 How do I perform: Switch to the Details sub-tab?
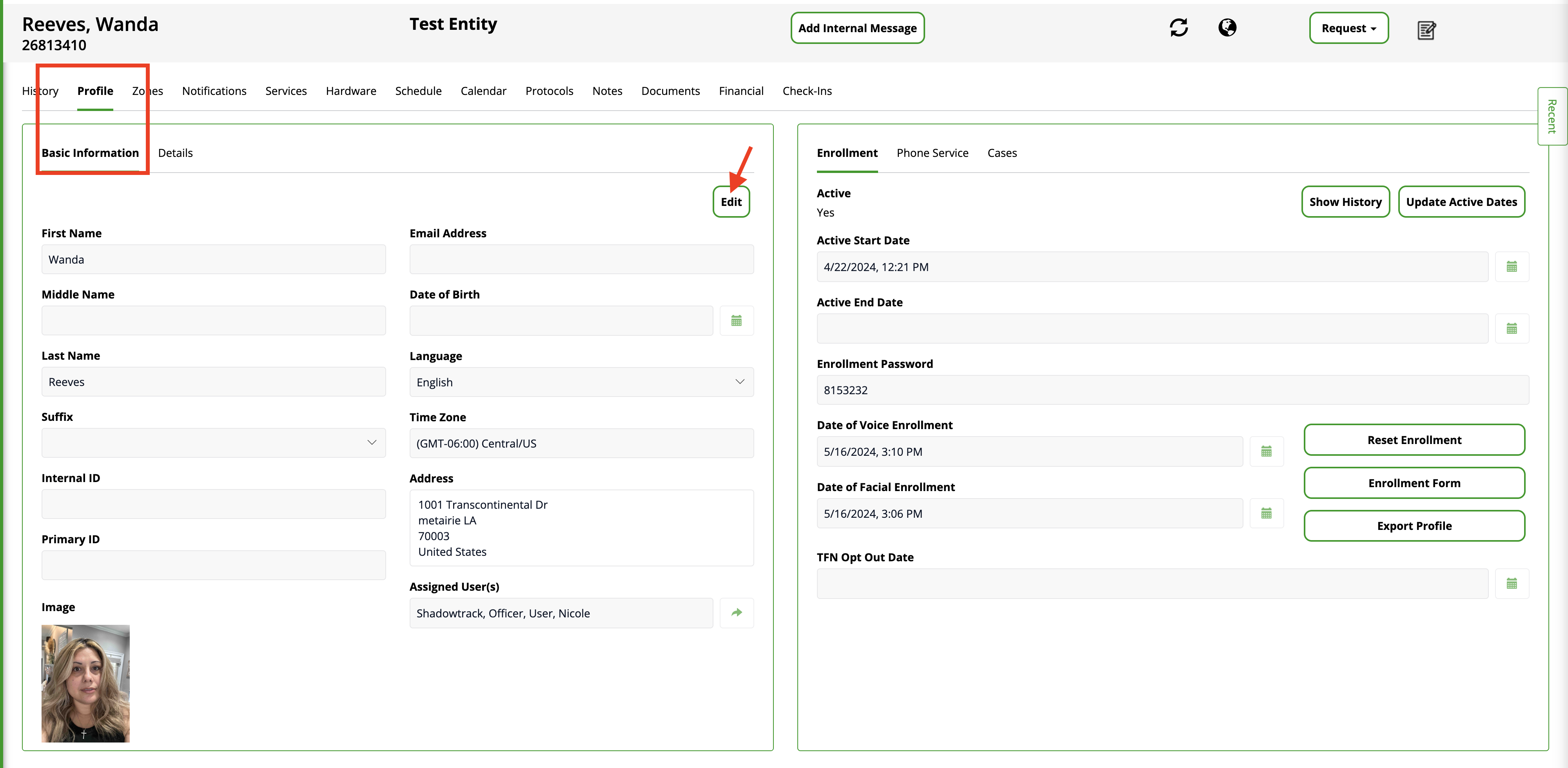pos(175,153)
